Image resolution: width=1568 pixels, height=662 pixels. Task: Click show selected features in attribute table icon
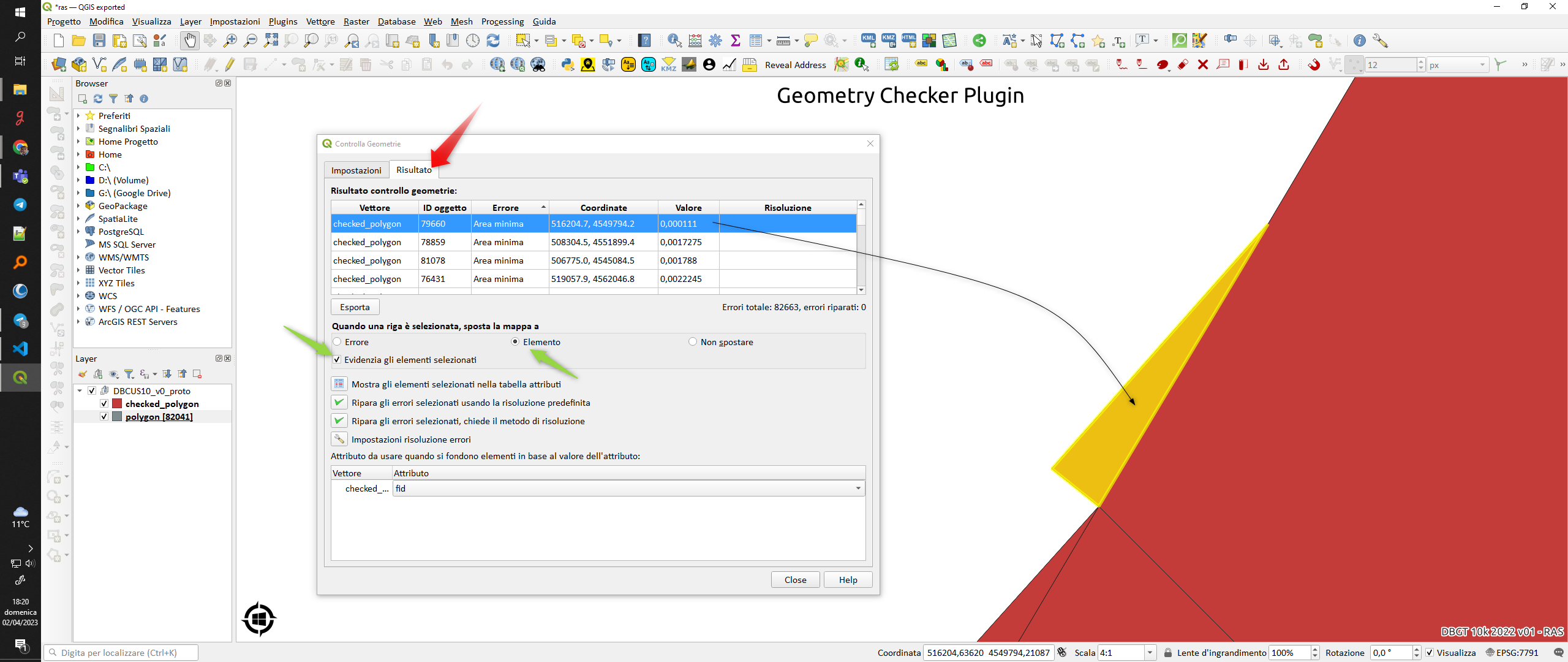pyautogui.click(x=339, y=384)
